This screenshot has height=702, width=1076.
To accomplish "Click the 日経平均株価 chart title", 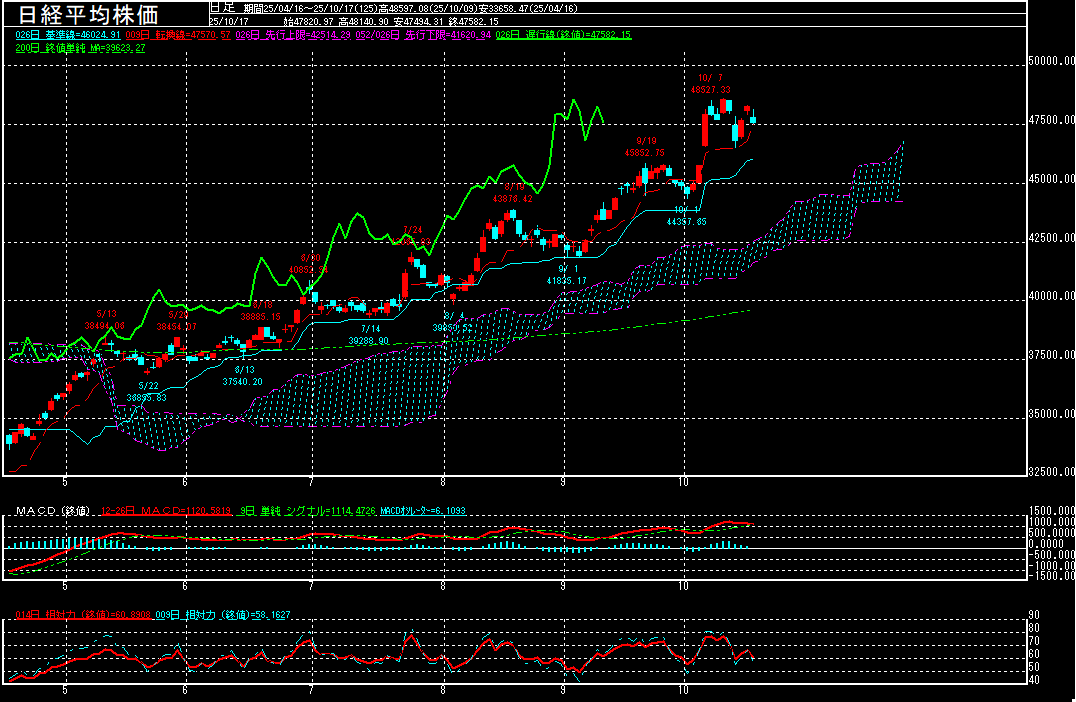I will (88, 15).
